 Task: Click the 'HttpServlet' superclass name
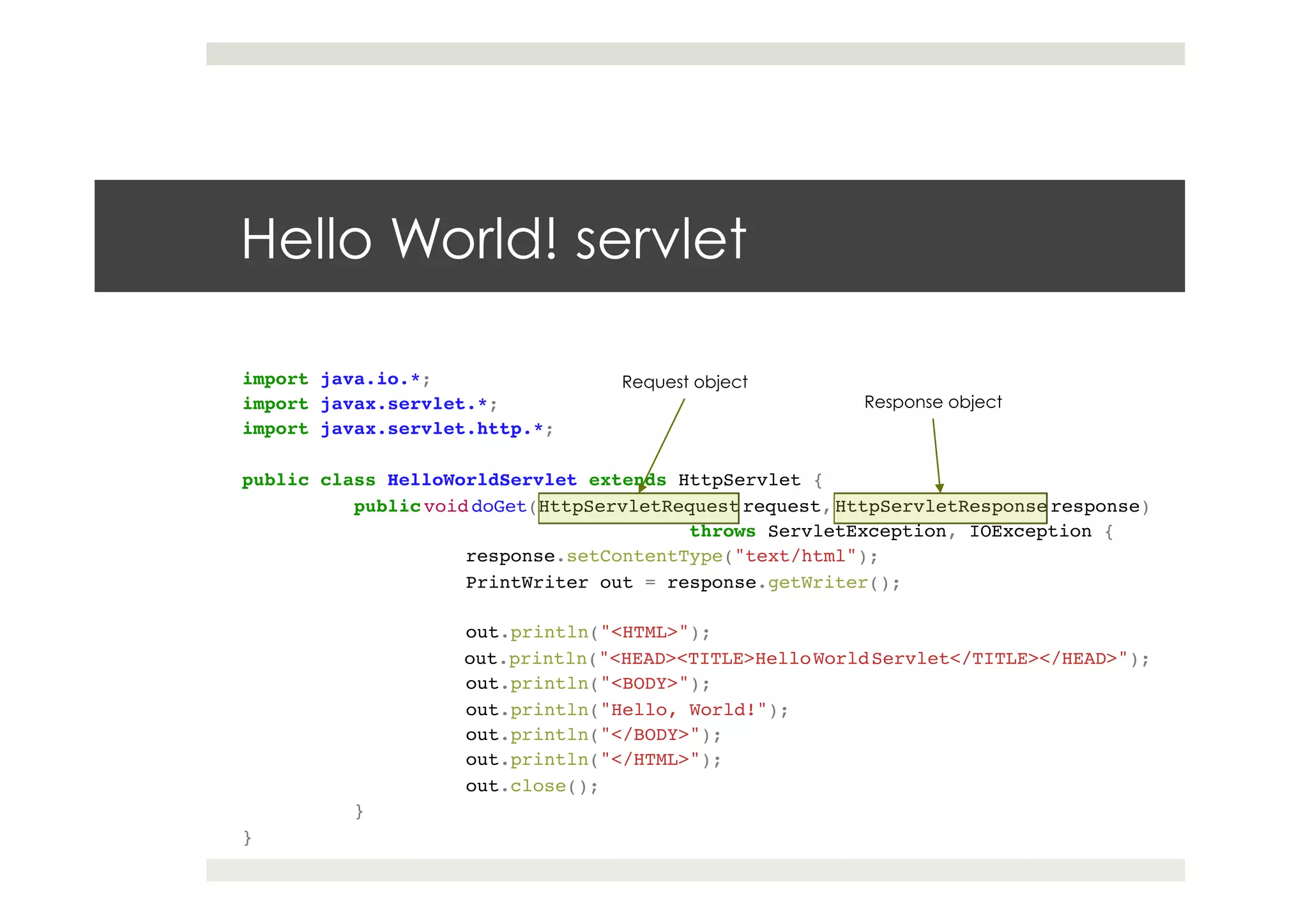tap(739, 480)
